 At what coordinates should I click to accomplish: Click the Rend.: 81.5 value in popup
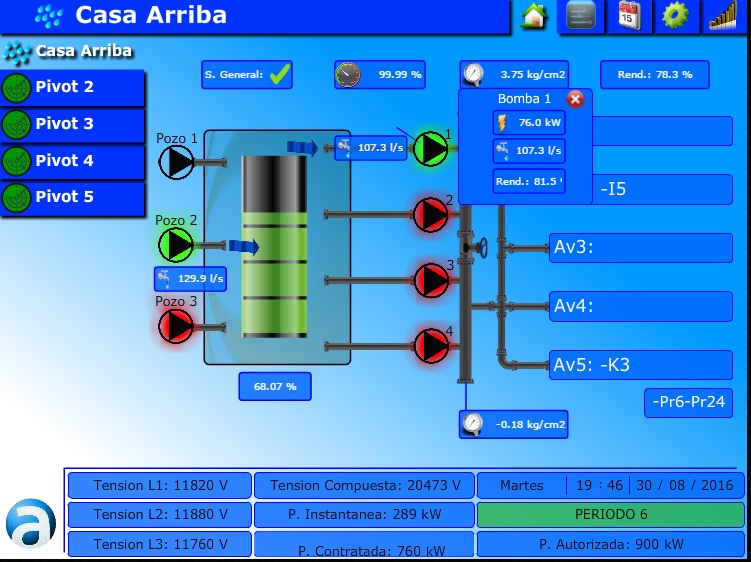(529, 182)
